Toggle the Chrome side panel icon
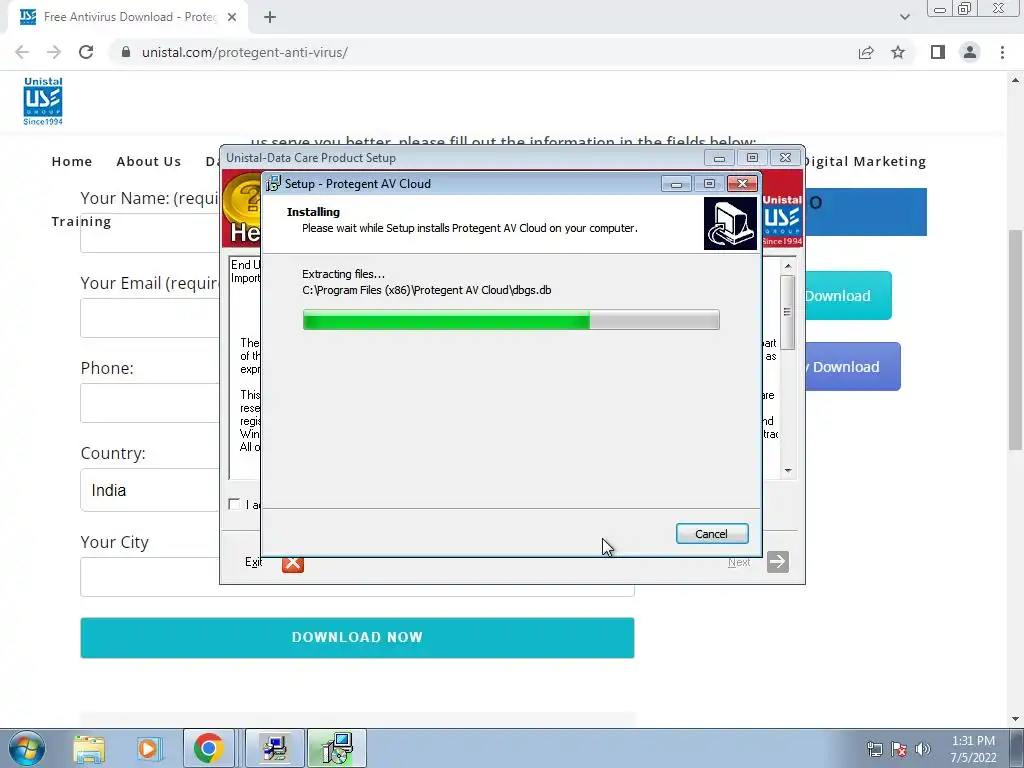 [938, 52]
